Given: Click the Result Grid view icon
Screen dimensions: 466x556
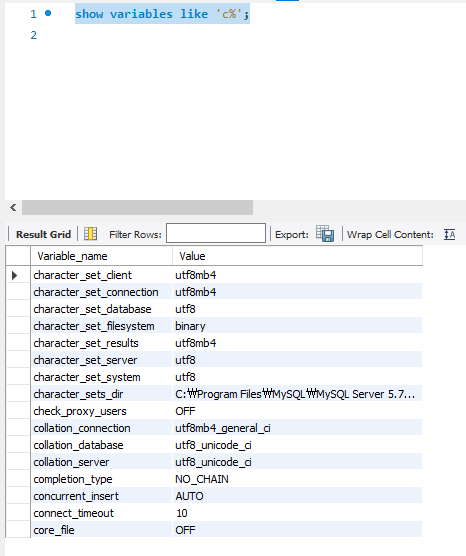Looking at the screenshot, I should point(90,234).
